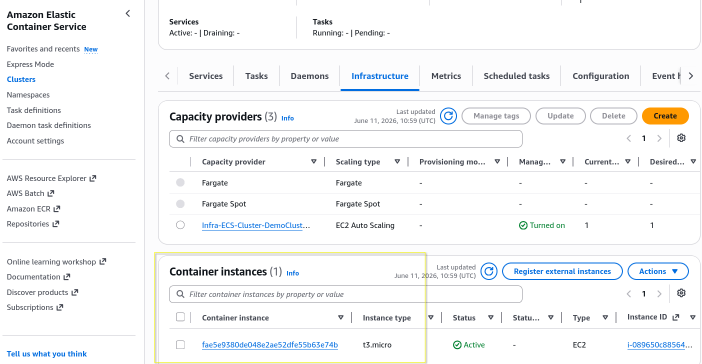The height and width of the screenshot is (364, 702).
Task: Click the Instance ID external link icon
Action: (x=676, y=317)
